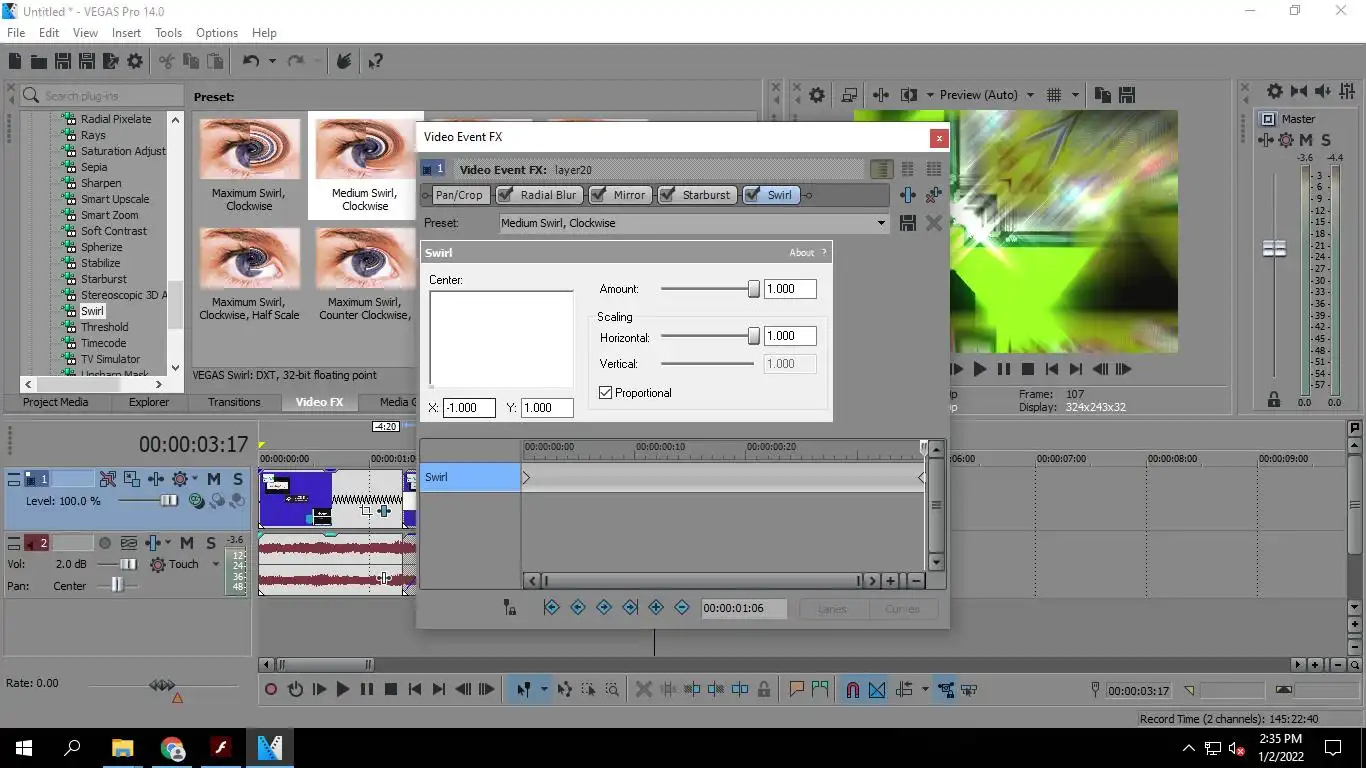The height and width of the screenshot is (768, 1366).
Task: Expand the About chevron in Swirl panel
Action: (824, 252)
